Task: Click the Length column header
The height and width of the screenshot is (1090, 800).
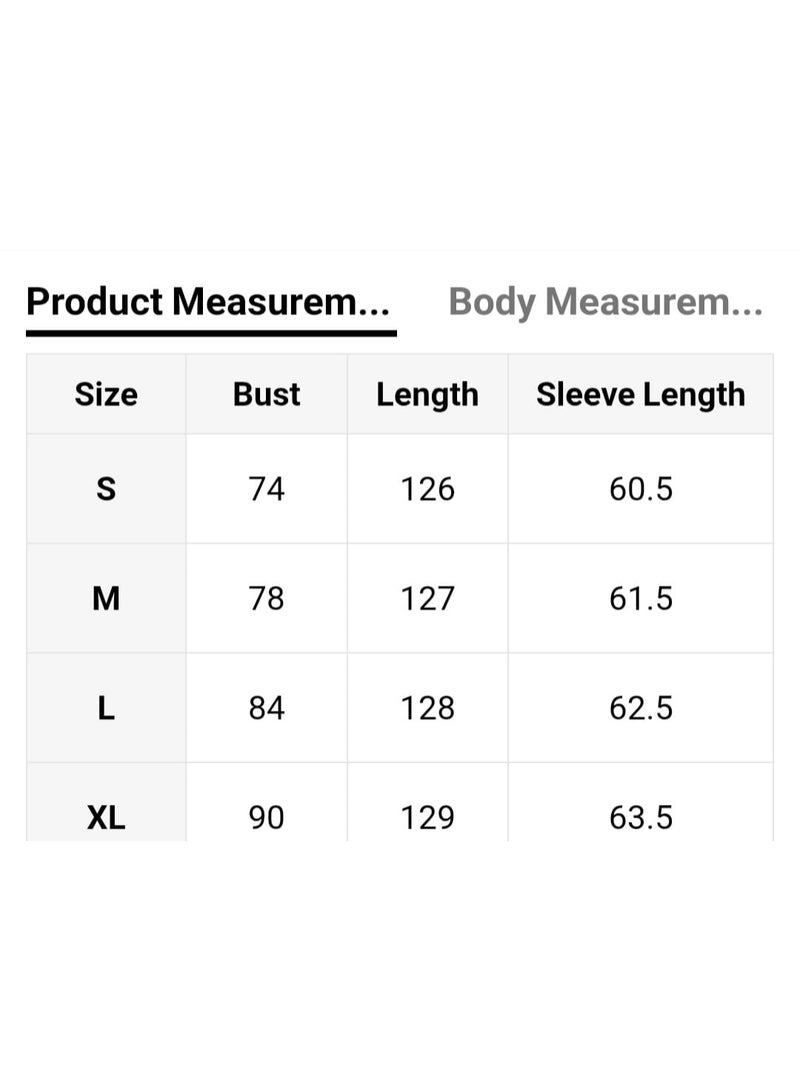Action: tap(427, 394)
